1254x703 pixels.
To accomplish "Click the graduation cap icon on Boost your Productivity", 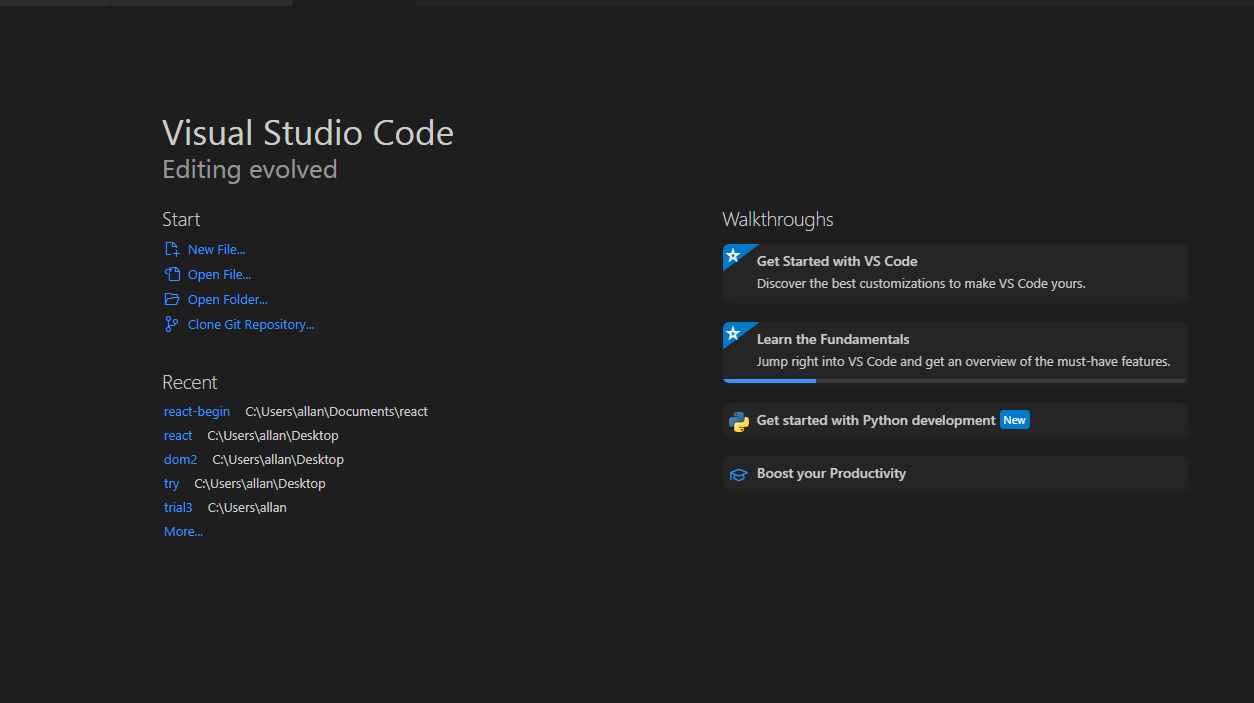I will [738, 473].
